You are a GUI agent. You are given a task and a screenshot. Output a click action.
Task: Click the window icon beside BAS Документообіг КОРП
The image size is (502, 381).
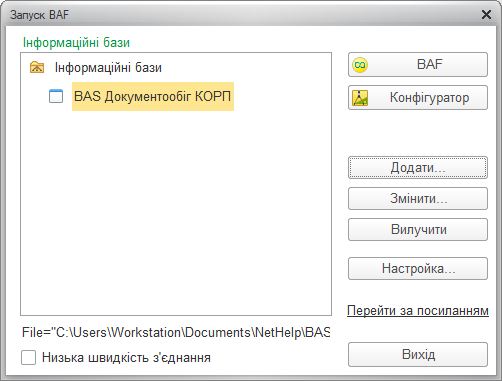point(56,96)
